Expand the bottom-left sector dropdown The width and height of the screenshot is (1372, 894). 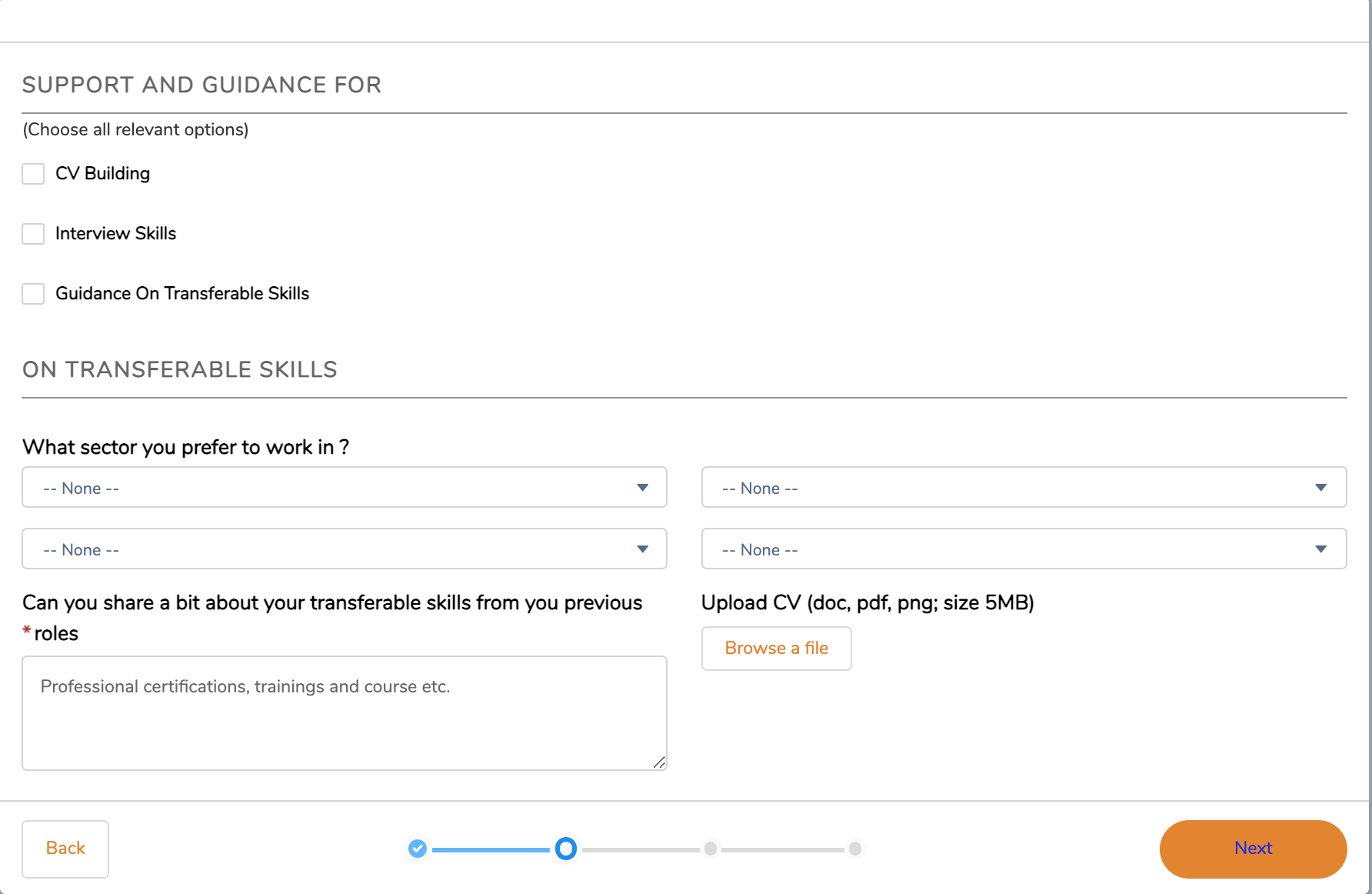(344, 549)
